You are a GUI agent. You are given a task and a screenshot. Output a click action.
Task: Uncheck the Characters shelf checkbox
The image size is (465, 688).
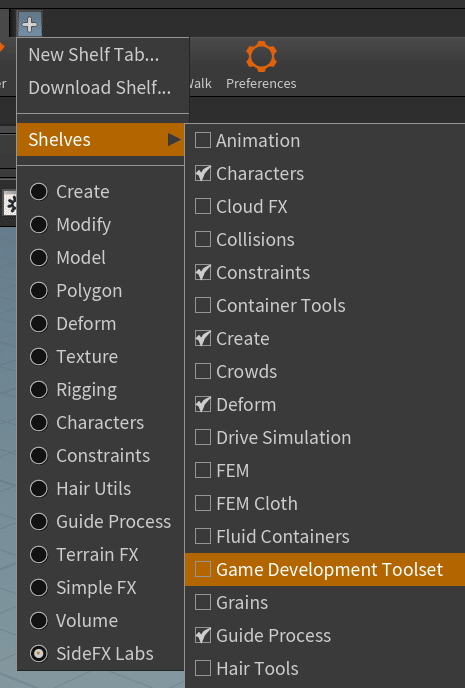[203, 173]
